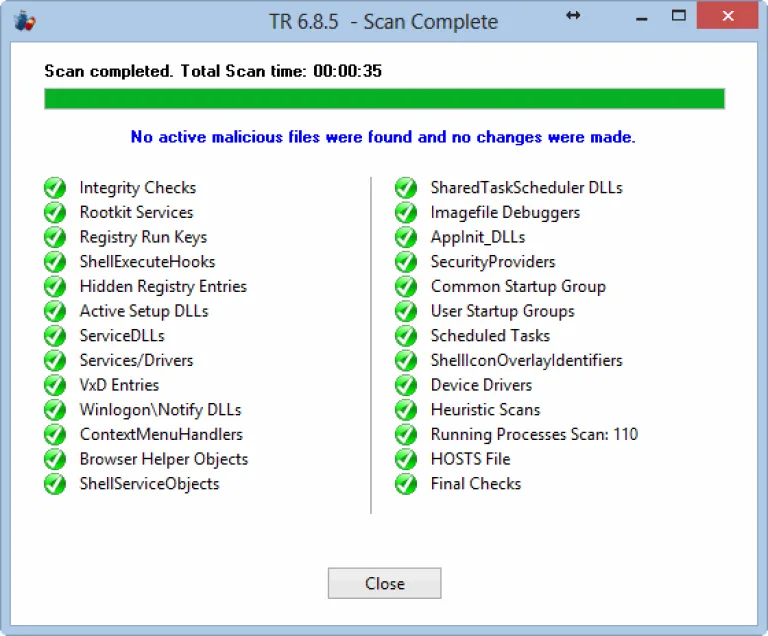The image size is (768, 636).
Task: Select the green check beside Registry Run Keys
Action: pyautogui.click(x=55, y=237)
